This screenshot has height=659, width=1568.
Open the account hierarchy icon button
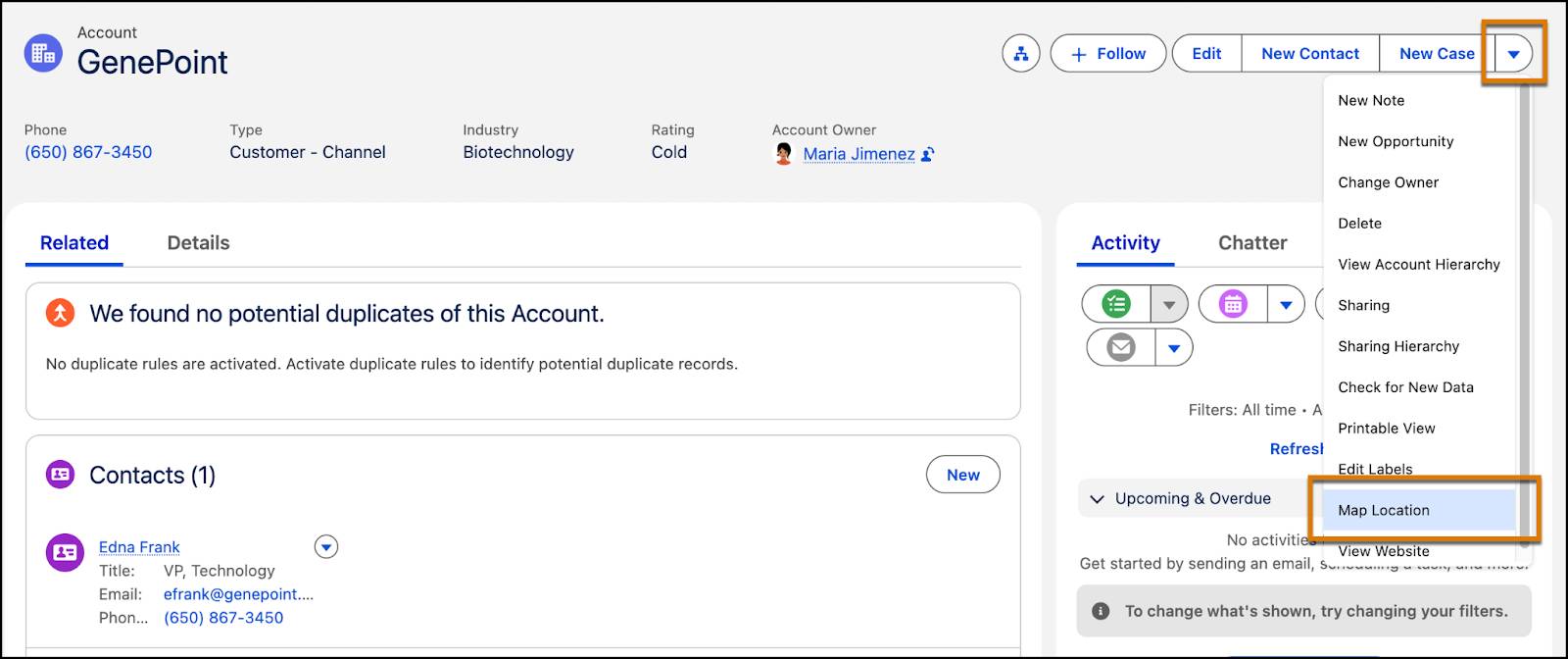point(1021,54)
